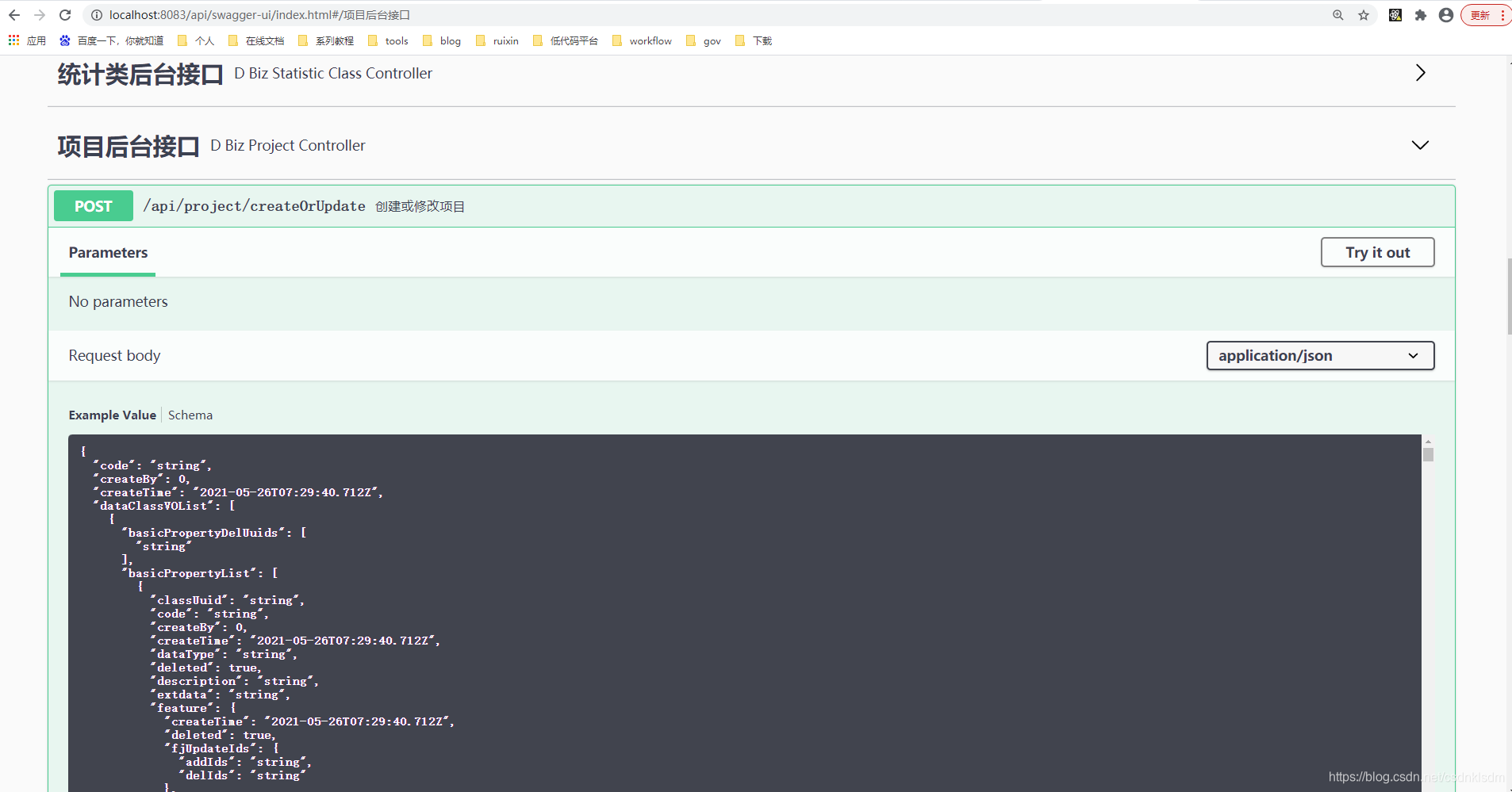Click the D Biz Project Controller description
This screenshot has width=1512, height=792.
pos(288,145)
